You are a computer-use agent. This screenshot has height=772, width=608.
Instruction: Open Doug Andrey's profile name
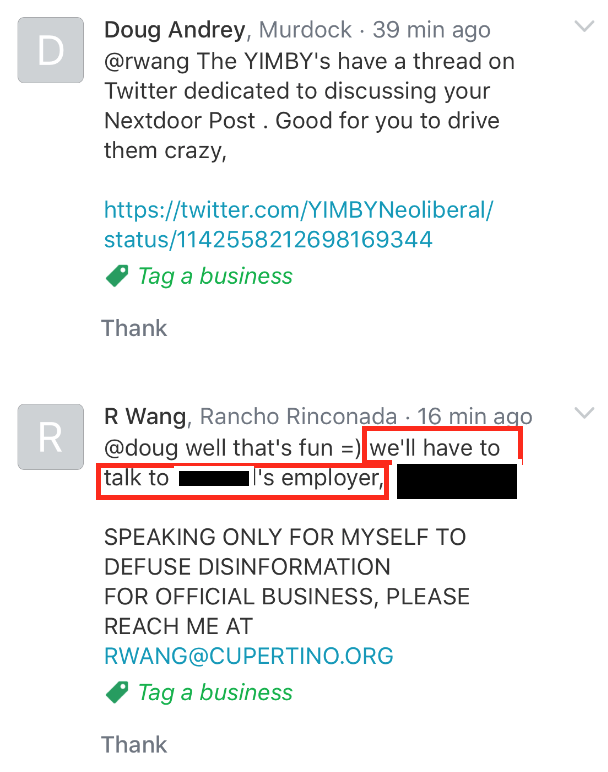174,30
